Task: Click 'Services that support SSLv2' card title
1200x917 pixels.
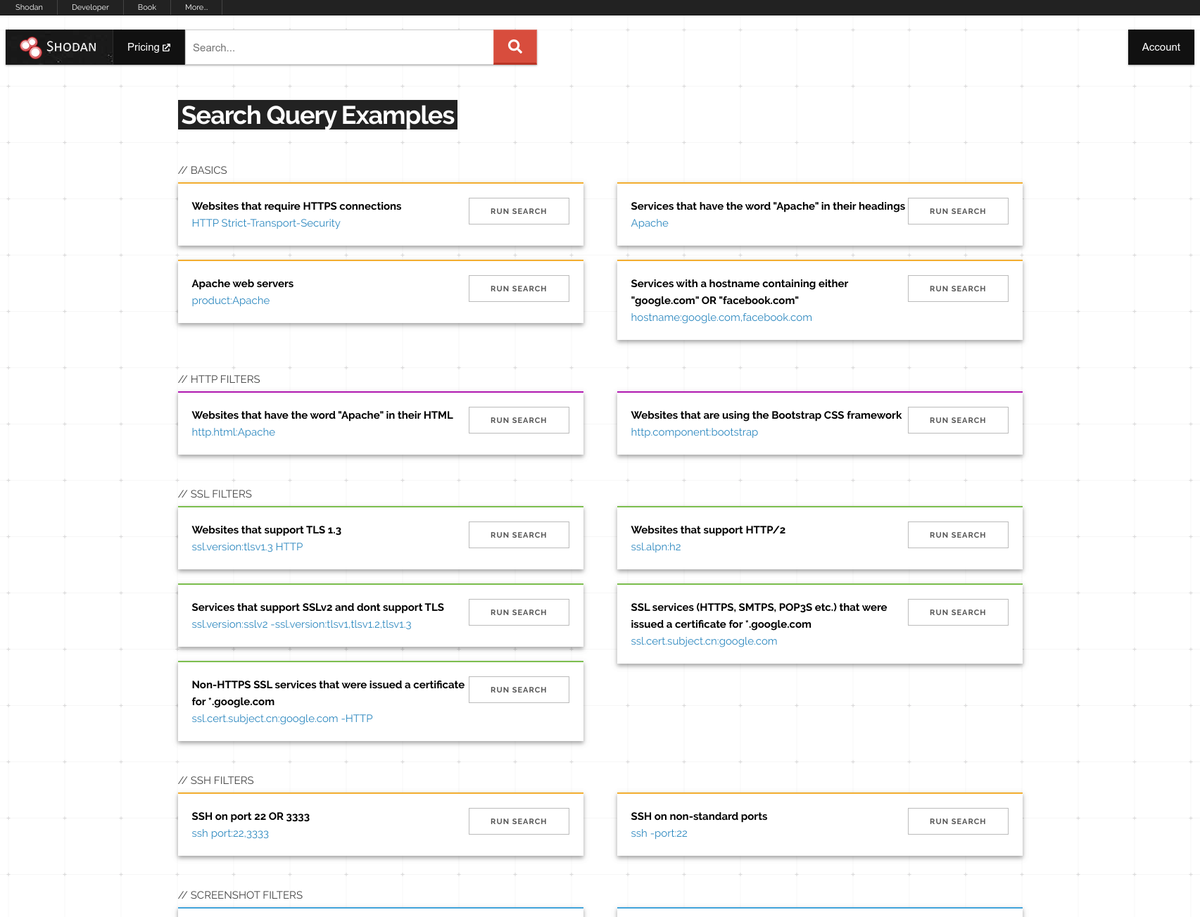Action: tap(318, 607)
